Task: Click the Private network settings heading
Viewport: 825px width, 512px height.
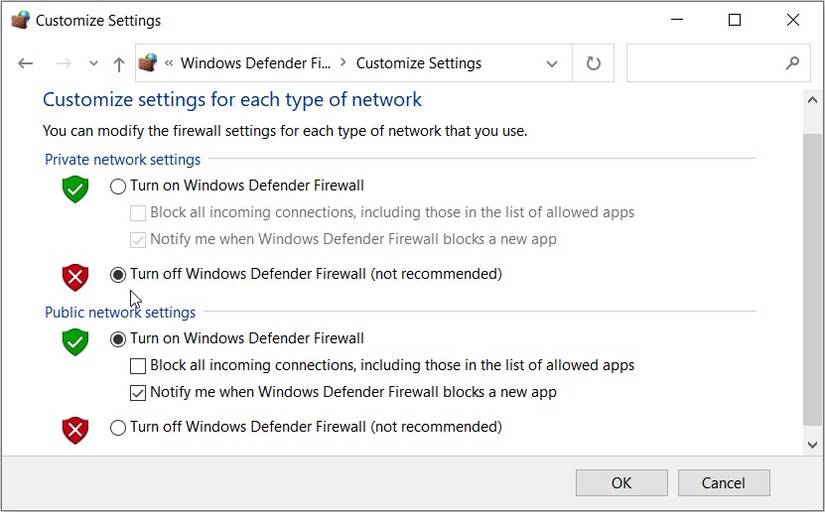Action: [123, 159]
